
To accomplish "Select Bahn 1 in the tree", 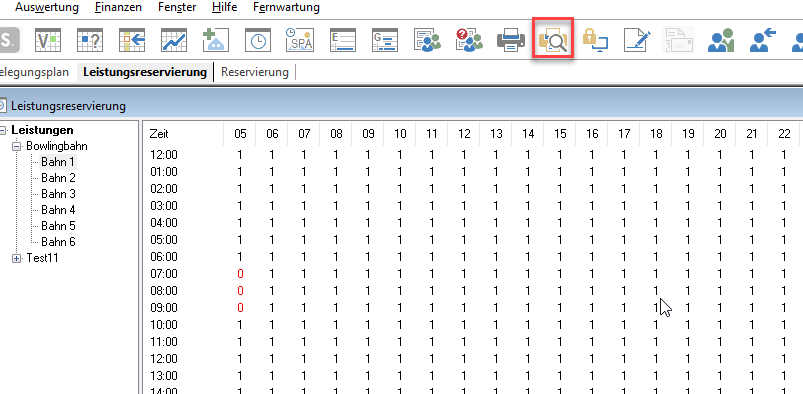I will (x=58, y=162).
